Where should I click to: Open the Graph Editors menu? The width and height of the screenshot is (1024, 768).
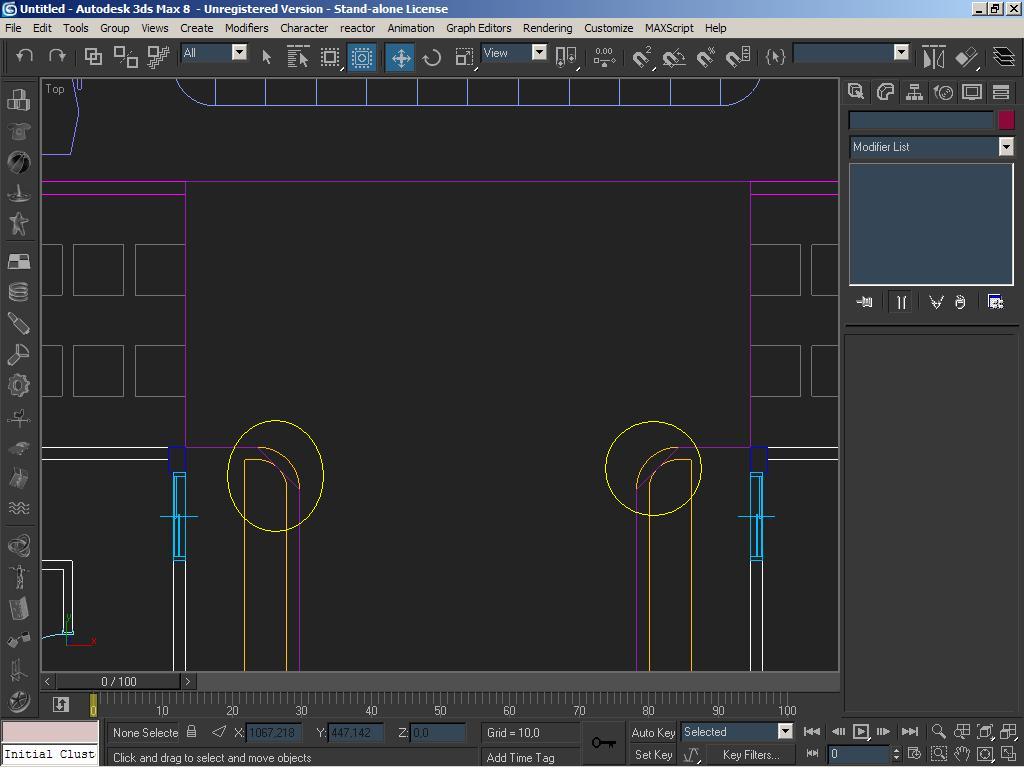(479, 27)
